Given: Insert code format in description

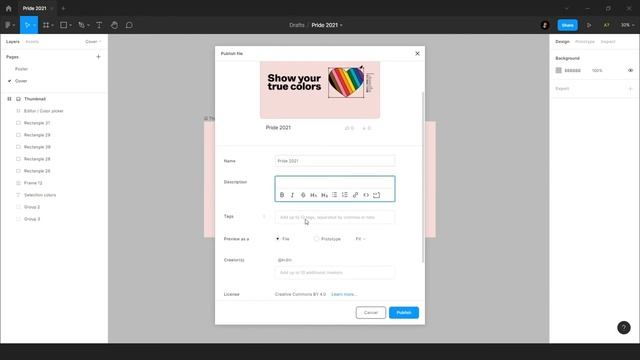Looking at the screenshot, I should point(366,195).
